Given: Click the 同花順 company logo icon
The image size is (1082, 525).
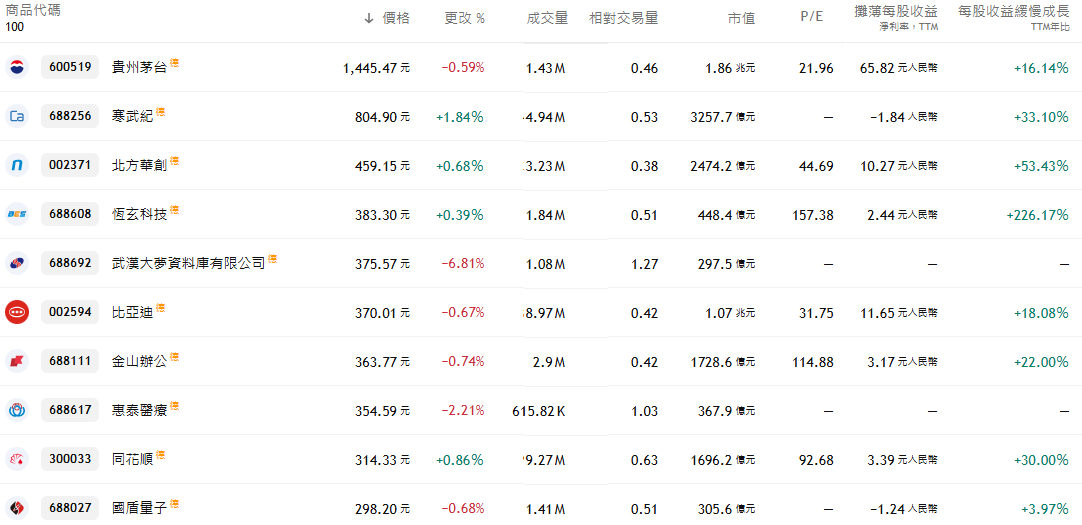Looking at the screenshot, I should [x=17, y=459].
